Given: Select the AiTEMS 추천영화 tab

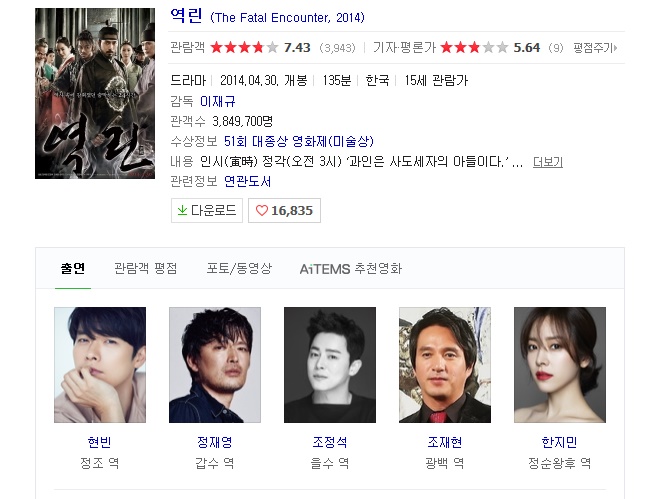Looking at the screenshot, I should 351,268.
